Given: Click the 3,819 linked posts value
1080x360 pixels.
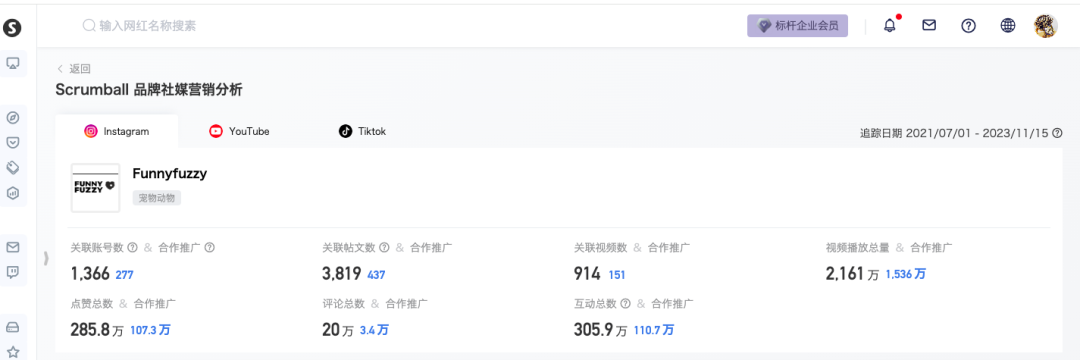Looking at the screenshot, I should [342, 274].
